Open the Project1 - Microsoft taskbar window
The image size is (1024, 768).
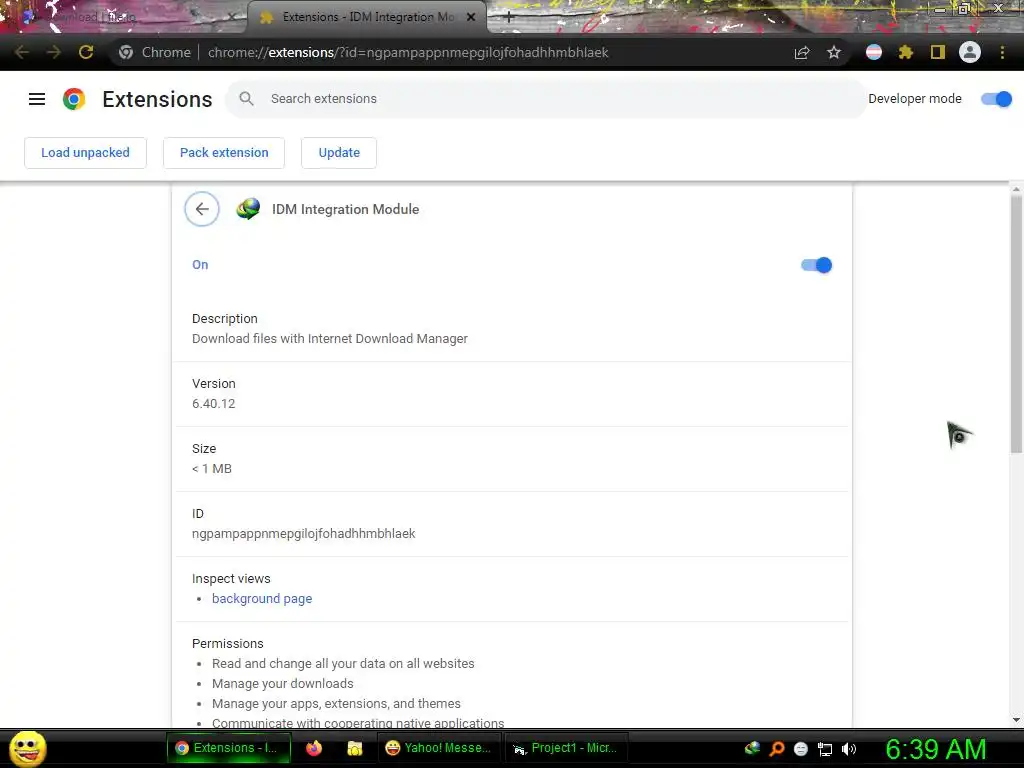566,748
